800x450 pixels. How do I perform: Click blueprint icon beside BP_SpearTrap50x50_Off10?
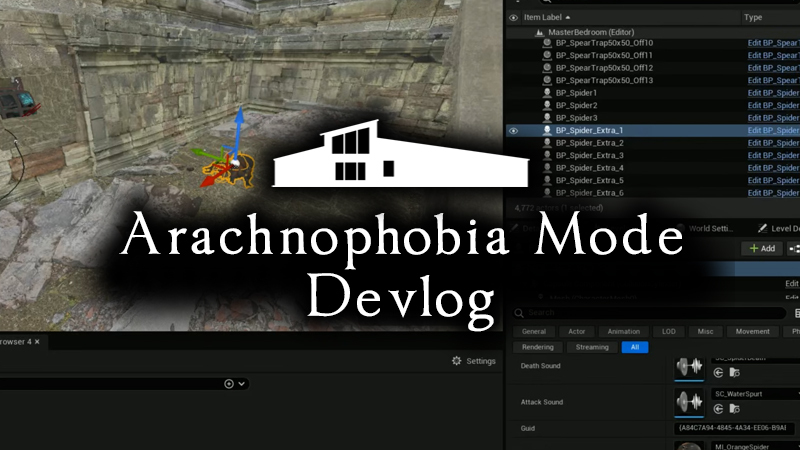(547, 43)
